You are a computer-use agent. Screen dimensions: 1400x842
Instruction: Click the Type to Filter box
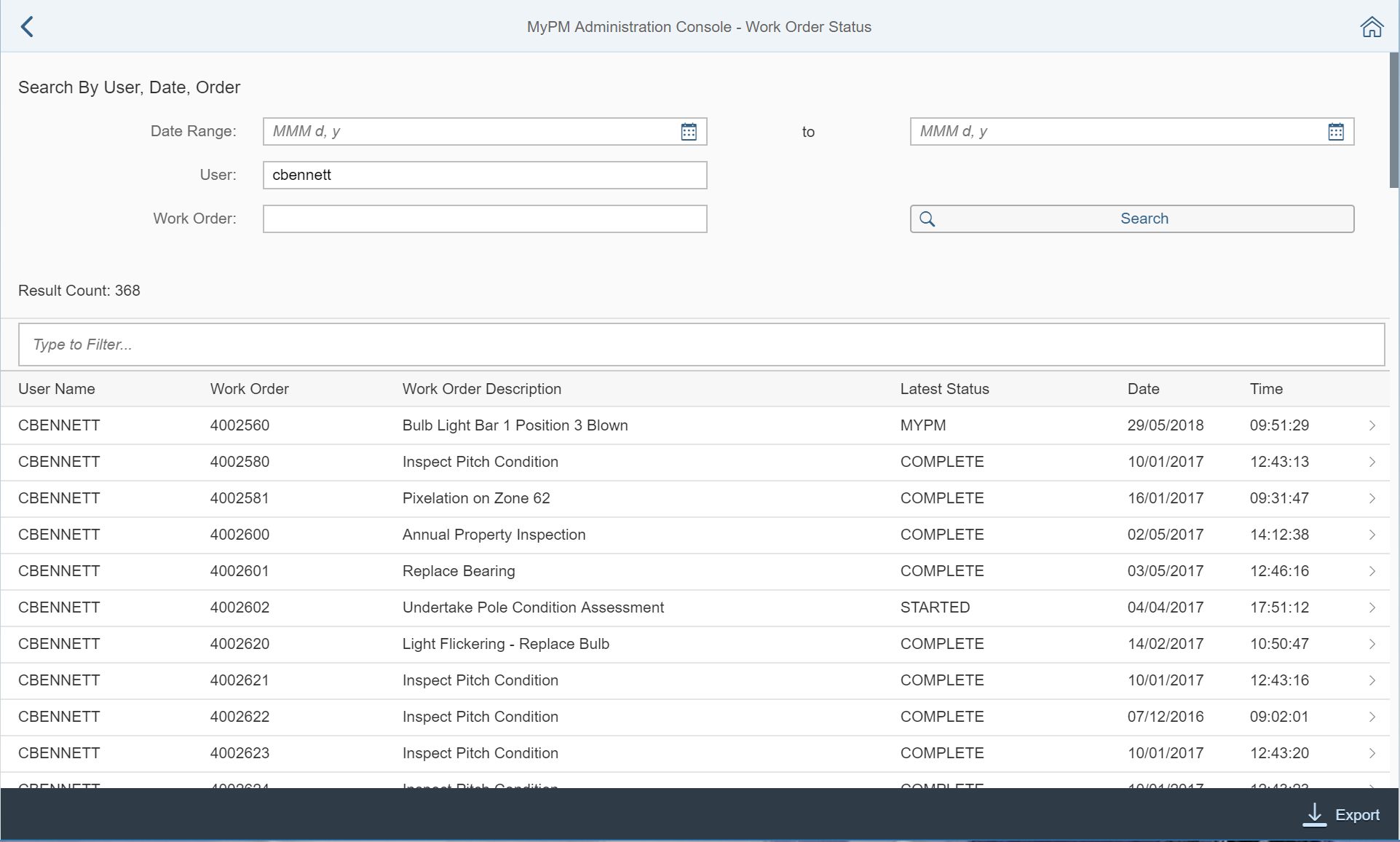[x=701, y=345]
